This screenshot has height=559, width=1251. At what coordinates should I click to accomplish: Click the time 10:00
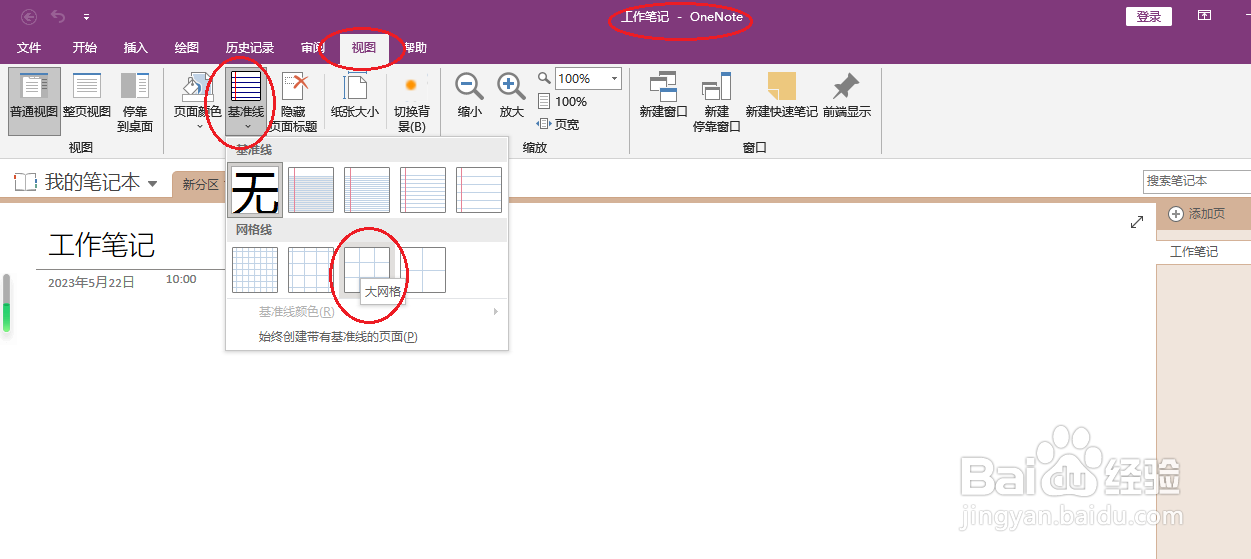pyautogui.click(x=181, y=279)
